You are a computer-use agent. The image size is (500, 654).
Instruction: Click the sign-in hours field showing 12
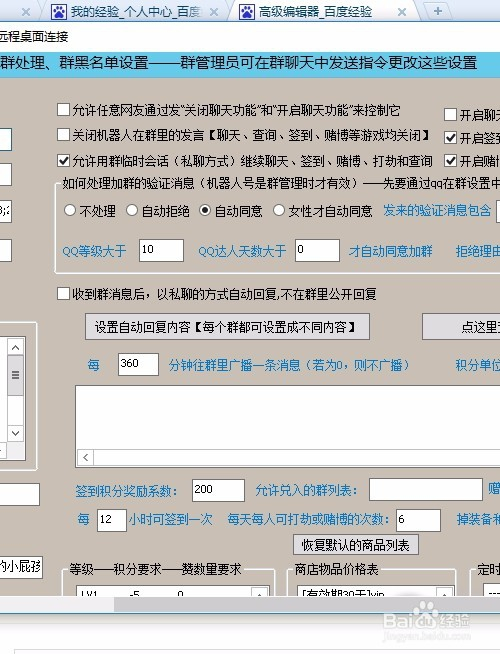pos(112,520)
